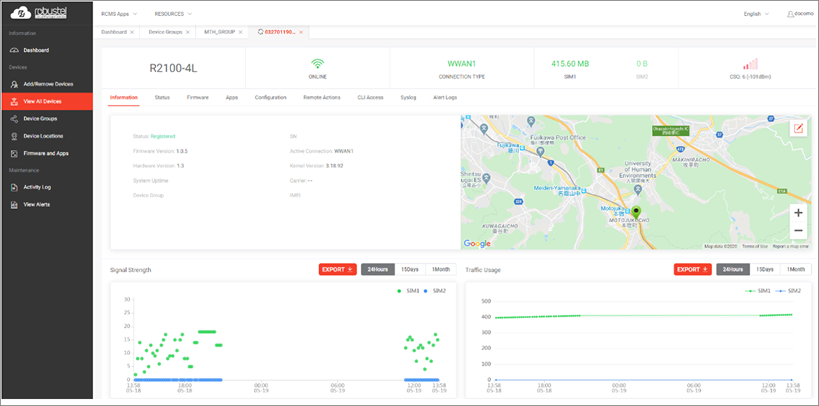819x406 pixels.
Task: Expand the RCMS Apps dropdown
Action: pos(119,14)
